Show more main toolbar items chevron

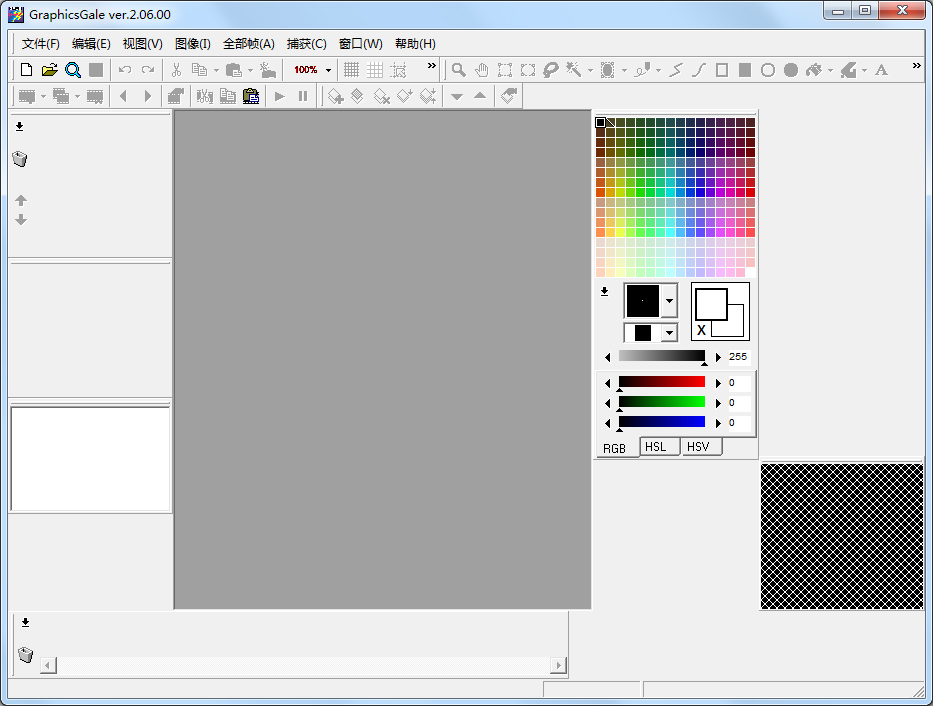432,65
